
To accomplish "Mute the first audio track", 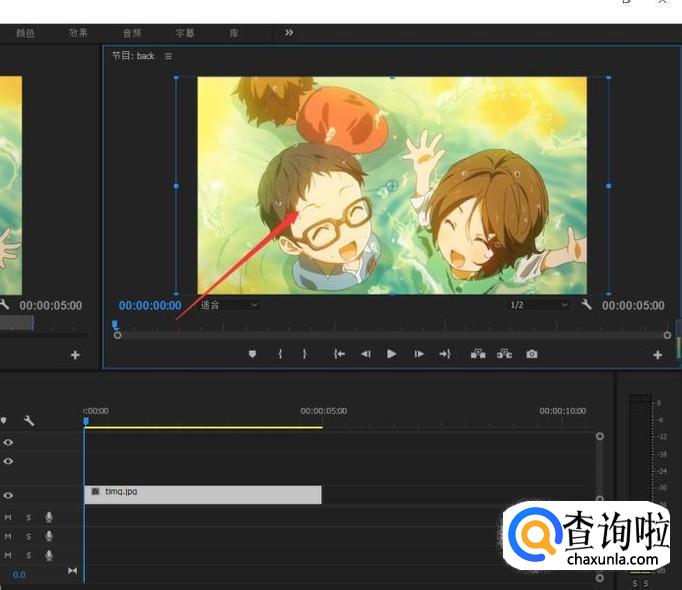I will point(8,517).
